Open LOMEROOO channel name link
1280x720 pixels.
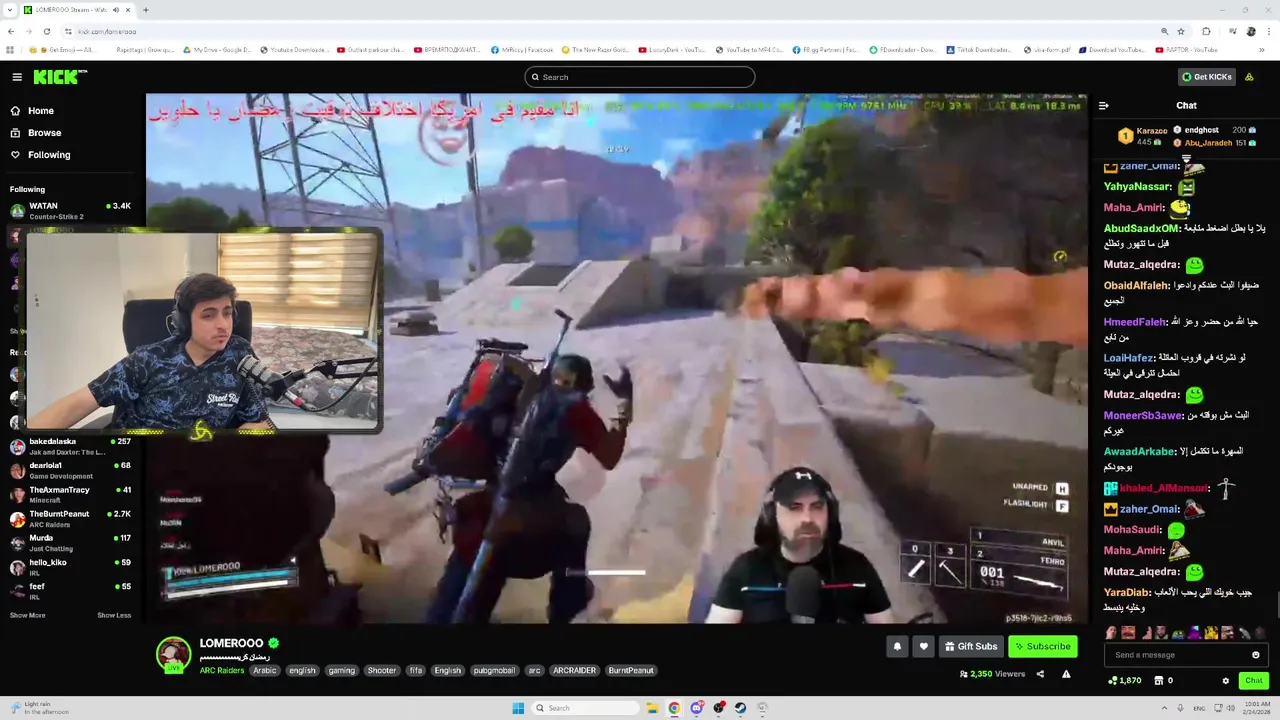(231, 643)
